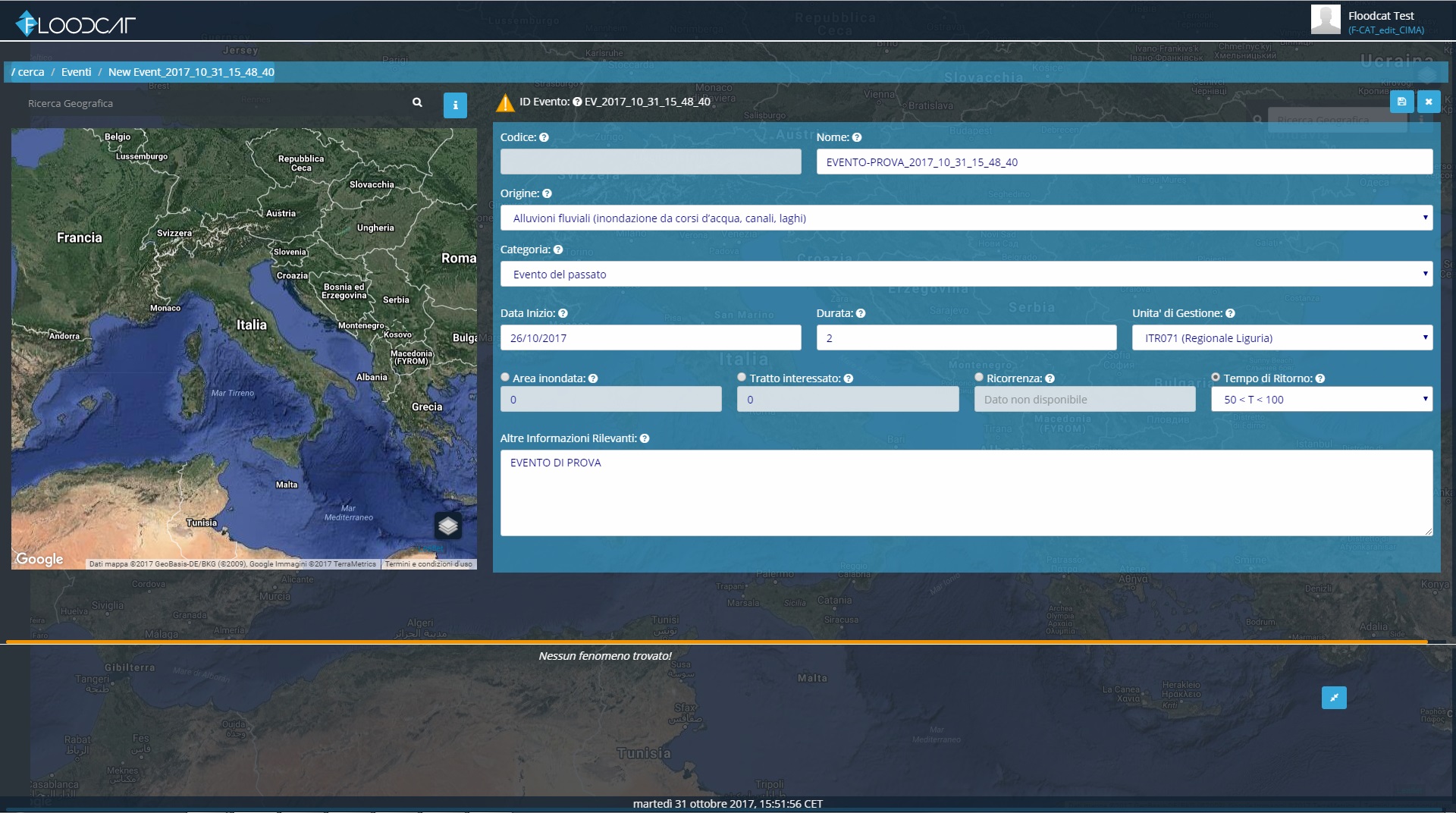Open the Categoria dropdown
1456x813 pixels.
(x=966, y=274)
